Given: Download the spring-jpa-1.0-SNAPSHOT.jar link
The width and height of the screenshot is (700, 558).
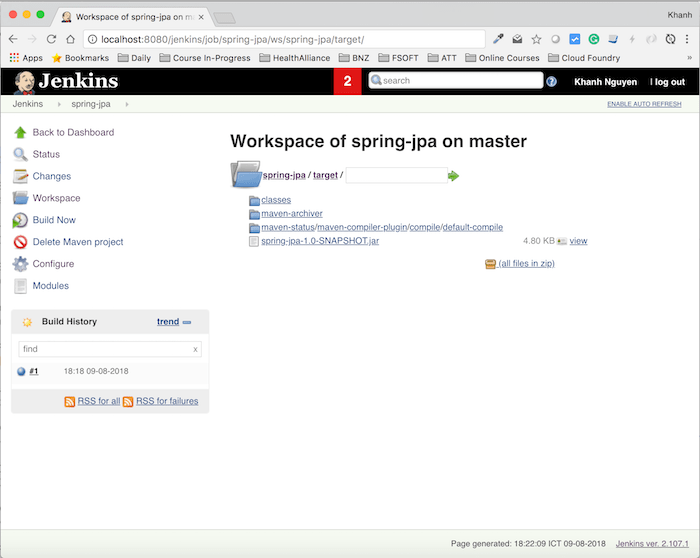Looking at the screenshot, I should 320,241.
